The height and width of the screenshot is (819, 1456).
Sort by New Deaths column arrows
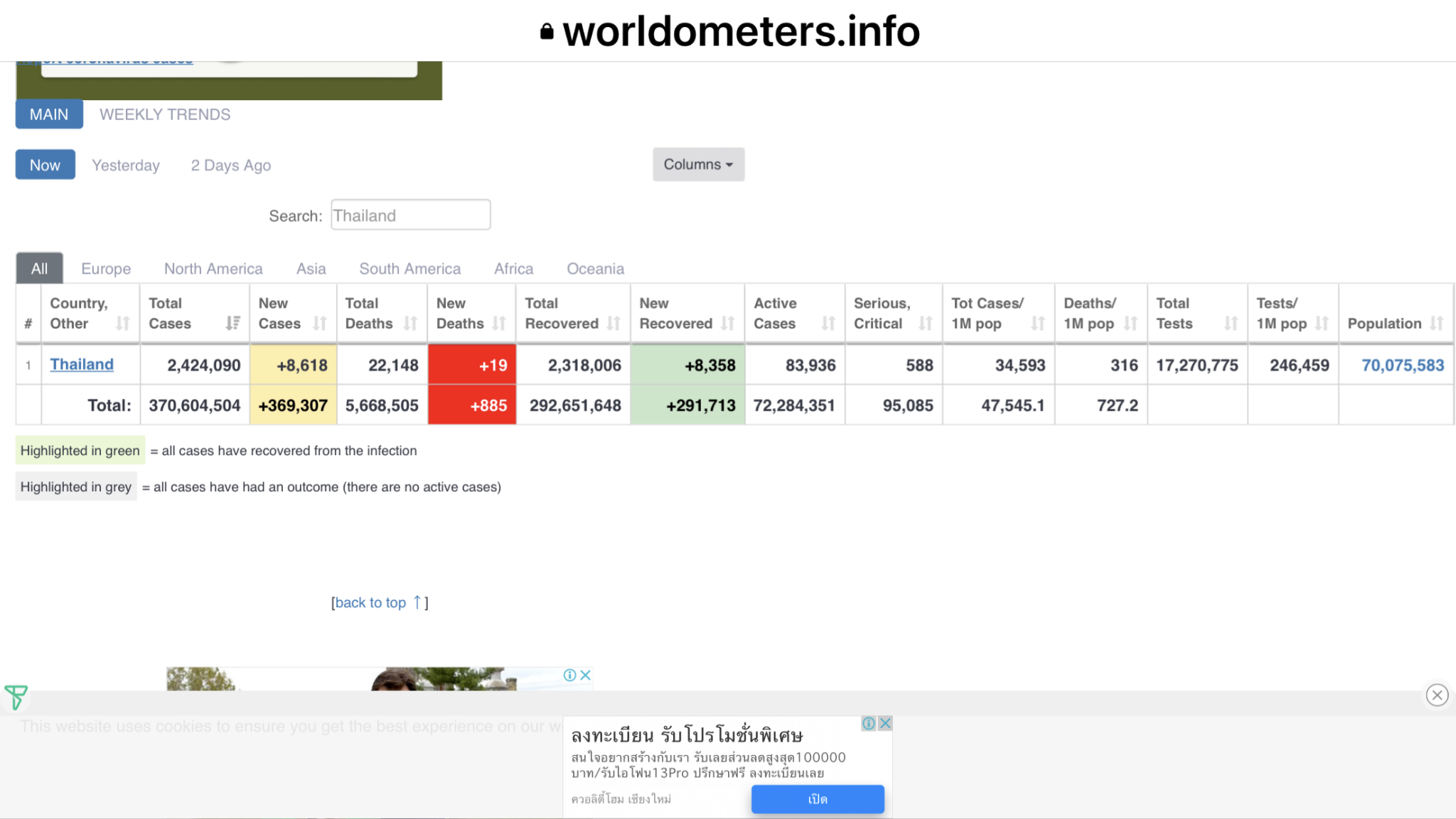(x=499, y=323)
